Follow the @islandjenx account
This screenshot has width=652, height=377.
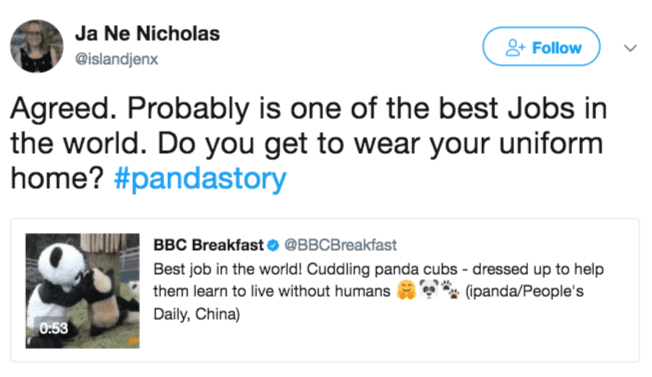541,47
